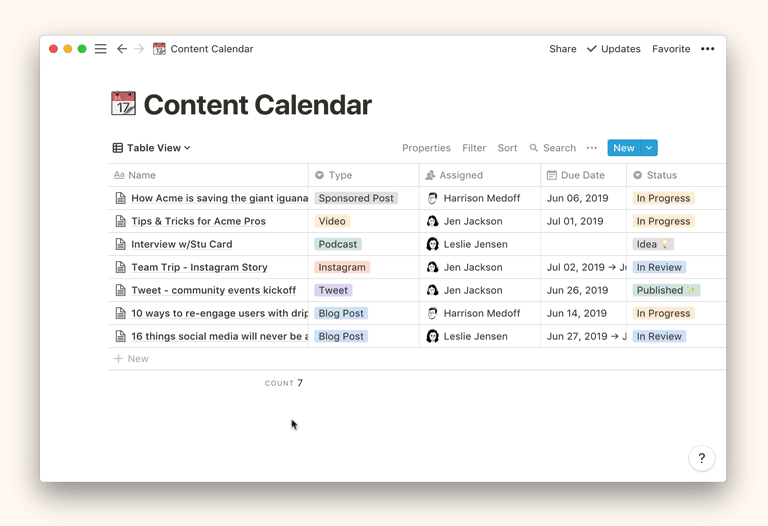Click the Share button
768x526 pixels.
tap(562, 49)
